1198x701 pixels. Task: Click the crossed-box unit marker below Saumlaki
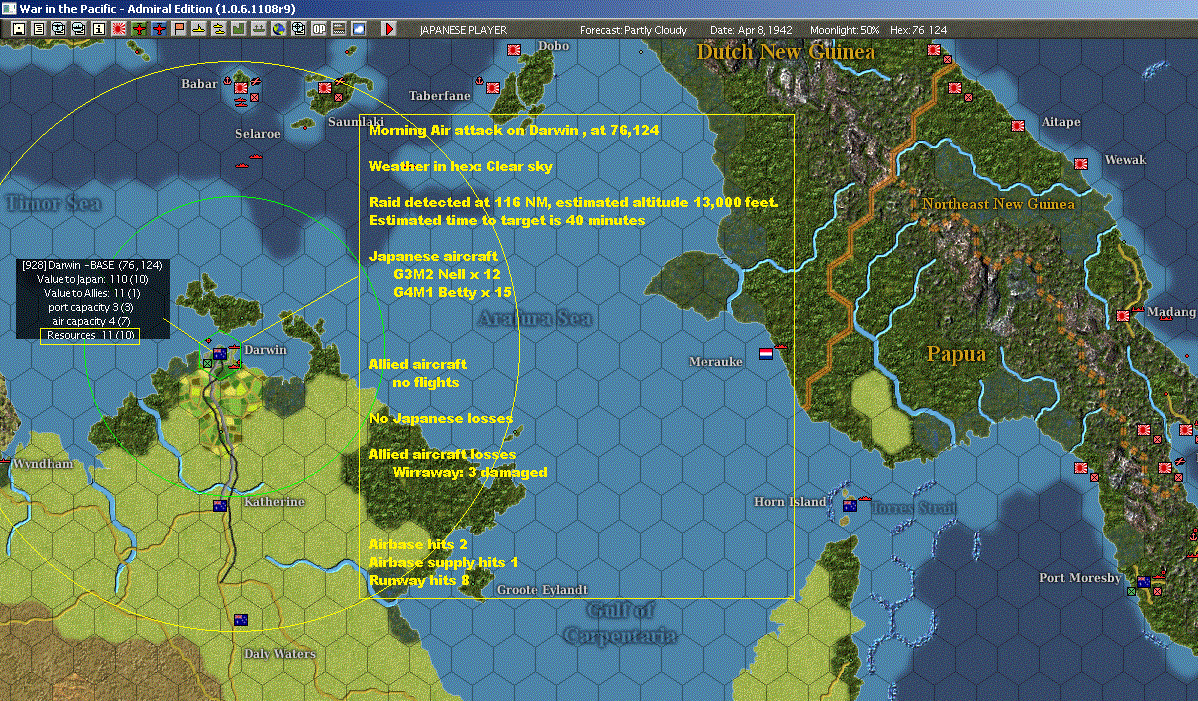(x=338, y=98)
